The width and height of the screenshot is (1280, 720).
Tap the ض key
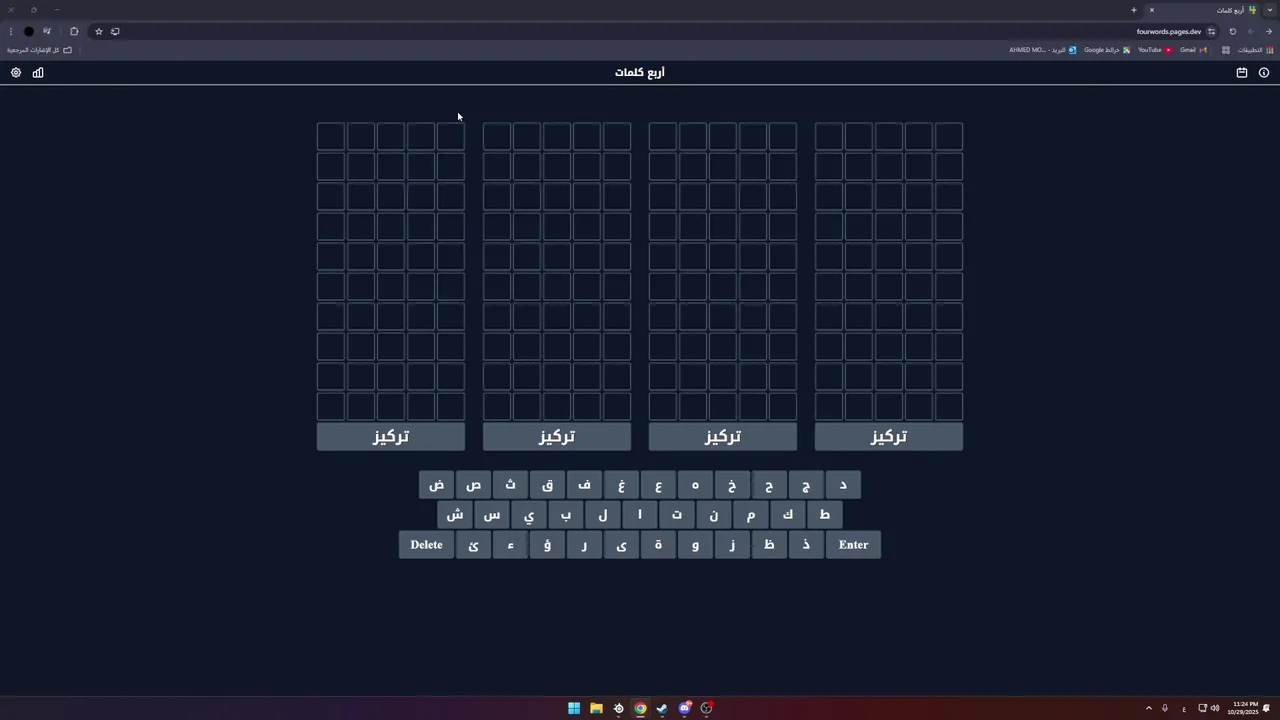tap(436, 485)
